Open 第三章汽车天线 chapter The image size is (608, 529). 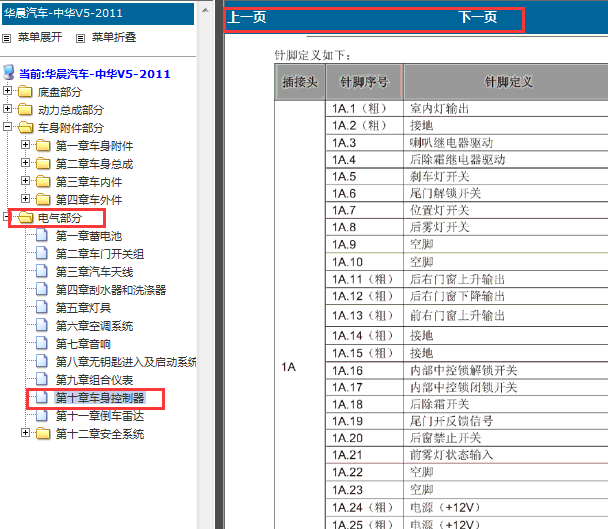(94, 271)
